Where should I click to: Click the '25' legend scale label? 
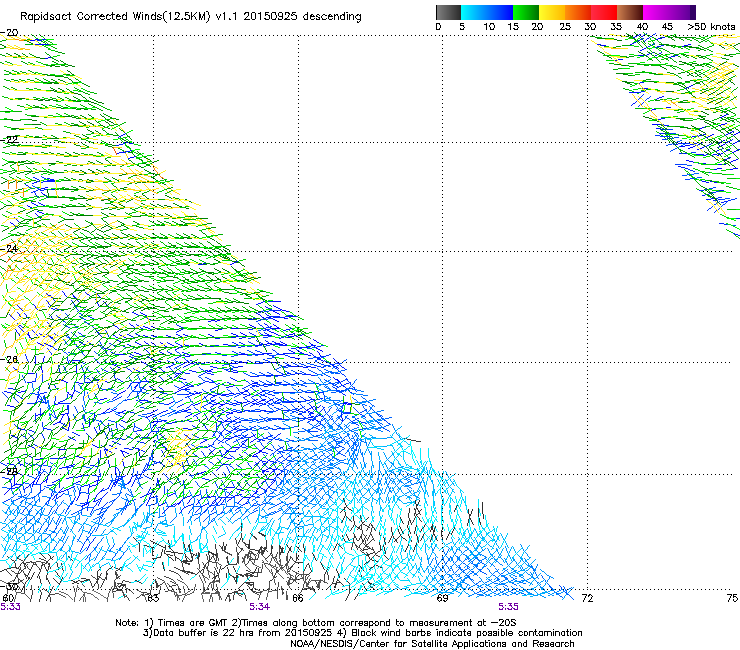click(x=565, y=27)
